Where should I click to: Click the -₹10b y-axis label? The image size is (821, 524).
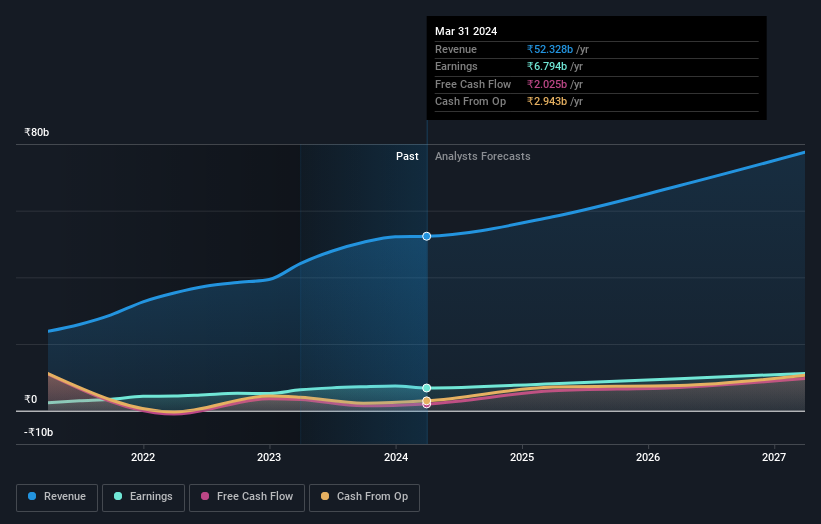(x=39, y=432)
